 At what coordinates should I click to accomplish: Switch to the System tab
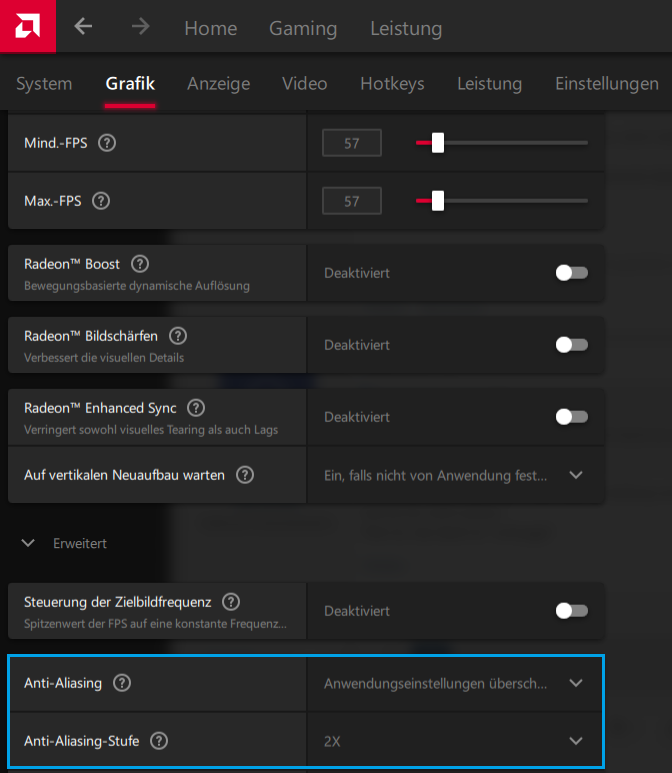pyautogui.click(x=44, y=83)
